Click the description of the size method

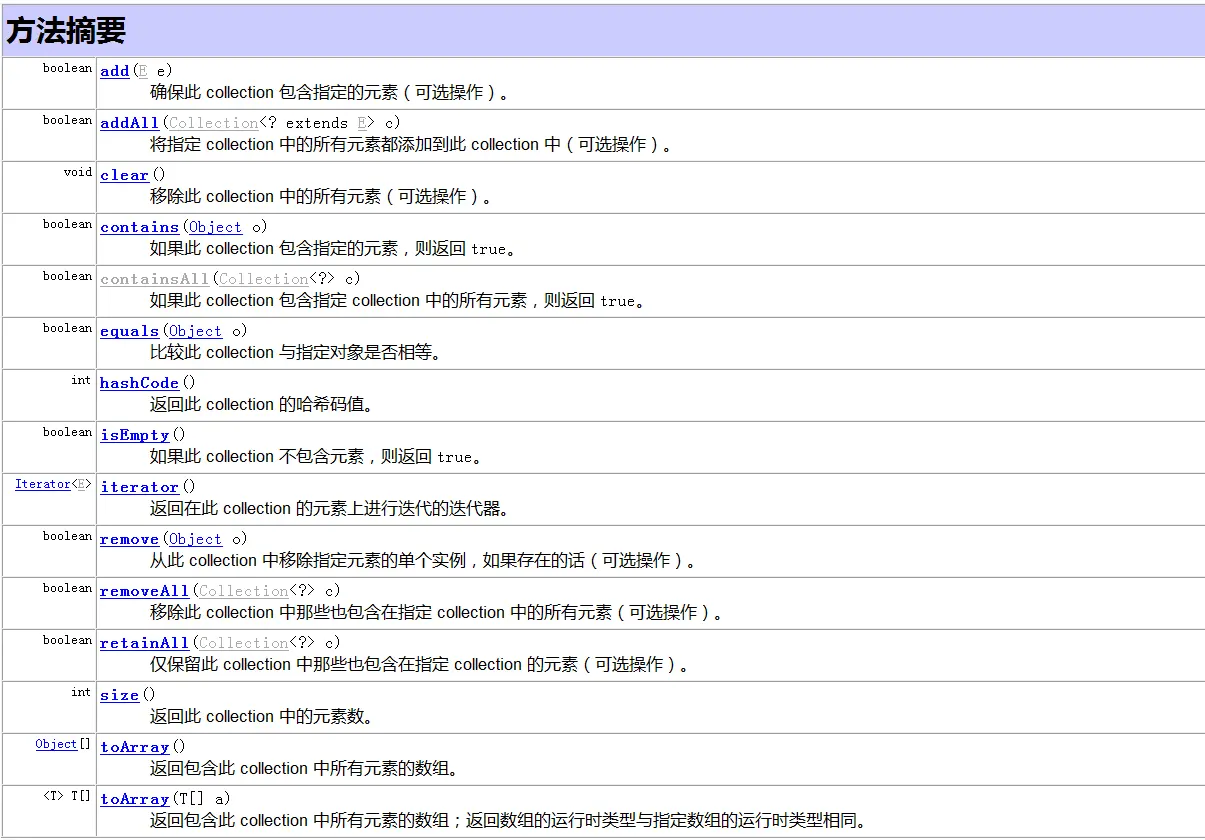262,717
